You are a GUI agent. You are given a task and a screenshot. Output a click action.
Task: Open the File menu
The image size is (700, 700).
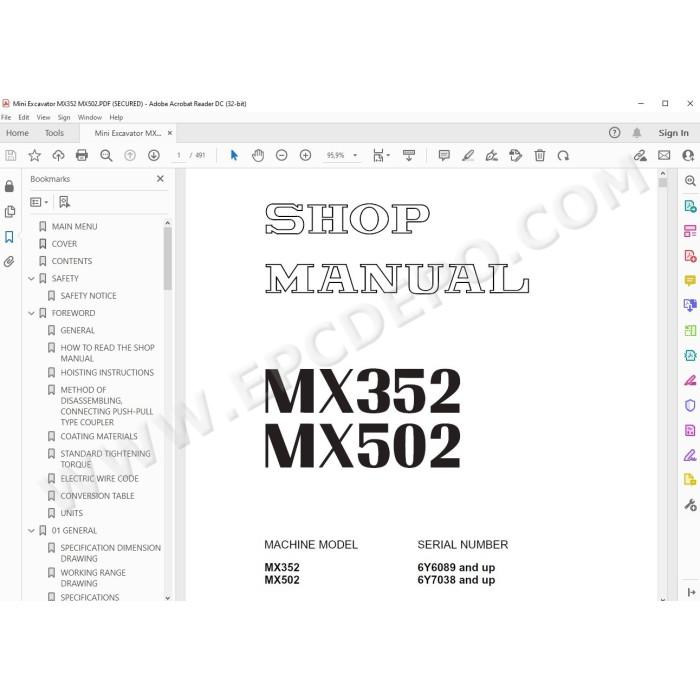click(x=6, y=117)
